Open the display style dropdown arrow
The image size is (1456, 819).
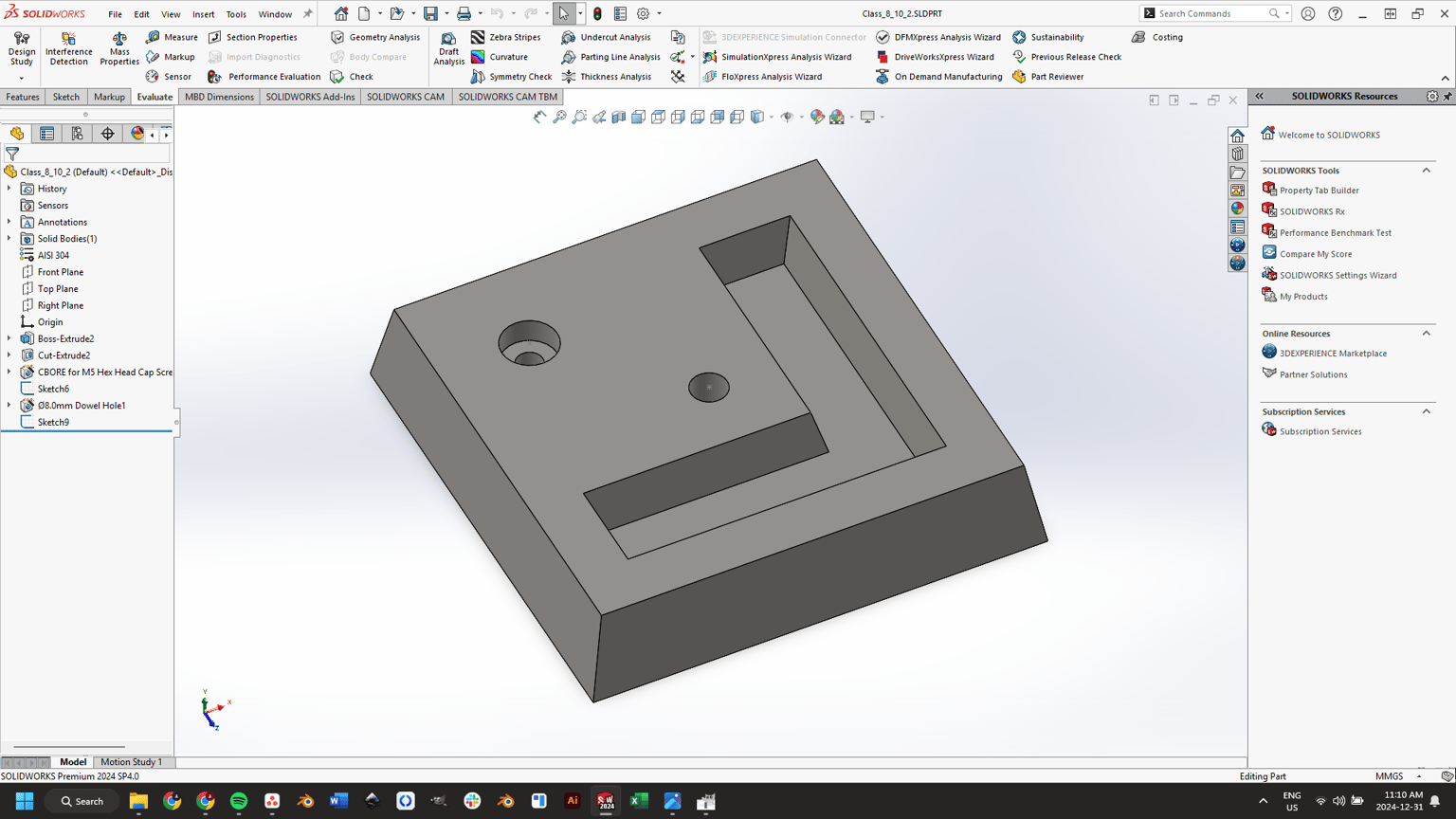[771, 117]
